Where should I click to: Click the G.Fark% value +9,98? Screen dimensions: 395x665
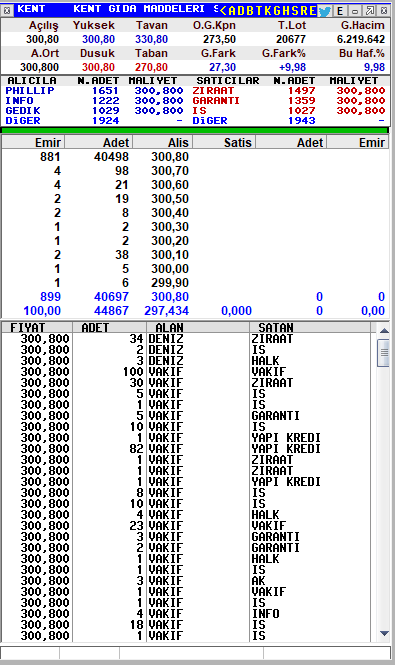click(x=292, y=67)
